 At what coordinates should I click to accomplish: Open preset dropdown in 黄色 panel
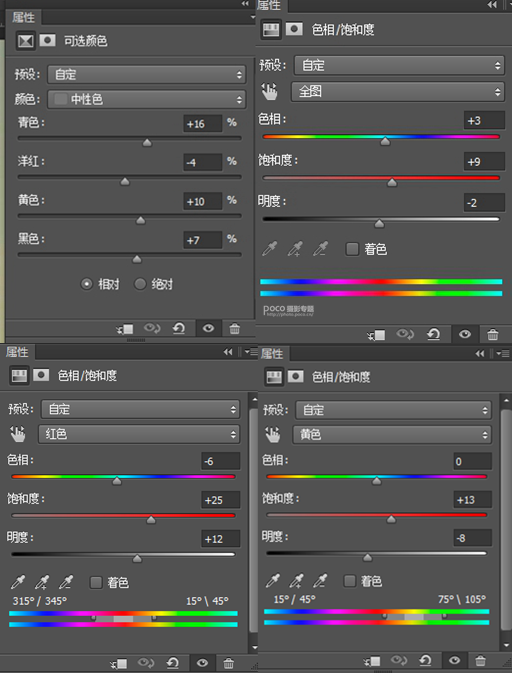[x=393, y=410]
